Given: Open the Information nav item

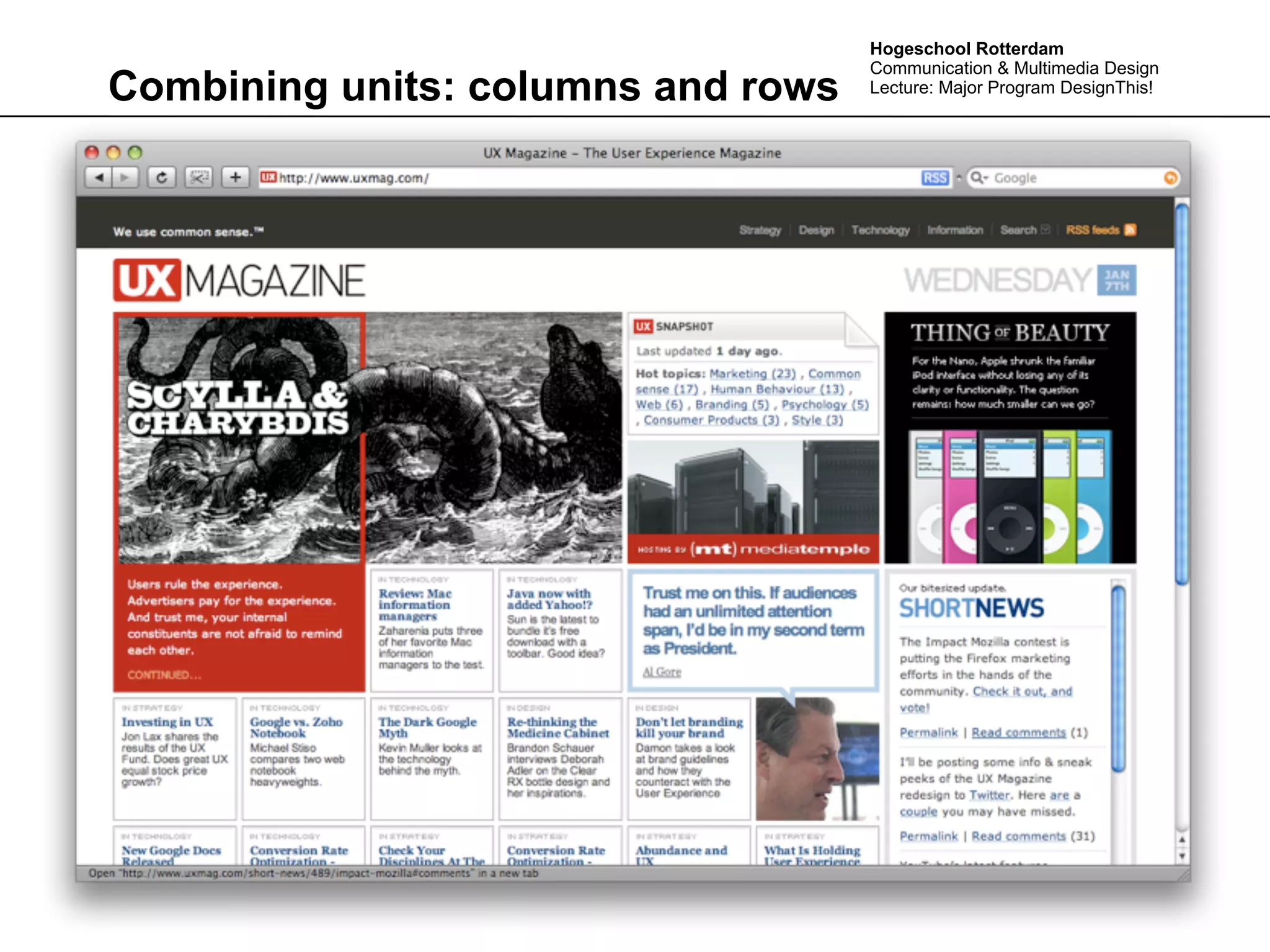Looking at the screenshot, I should [x=955, y=230].
